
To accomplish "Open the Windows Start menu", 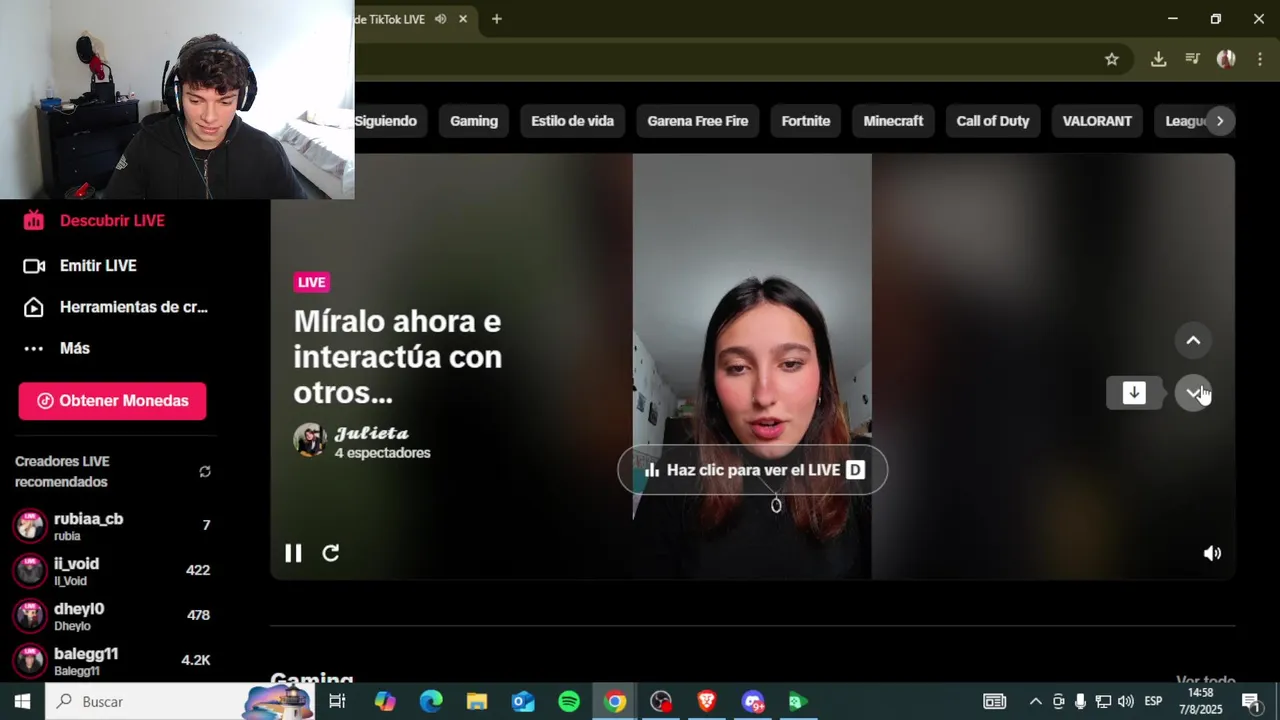I will coord(22,701).
